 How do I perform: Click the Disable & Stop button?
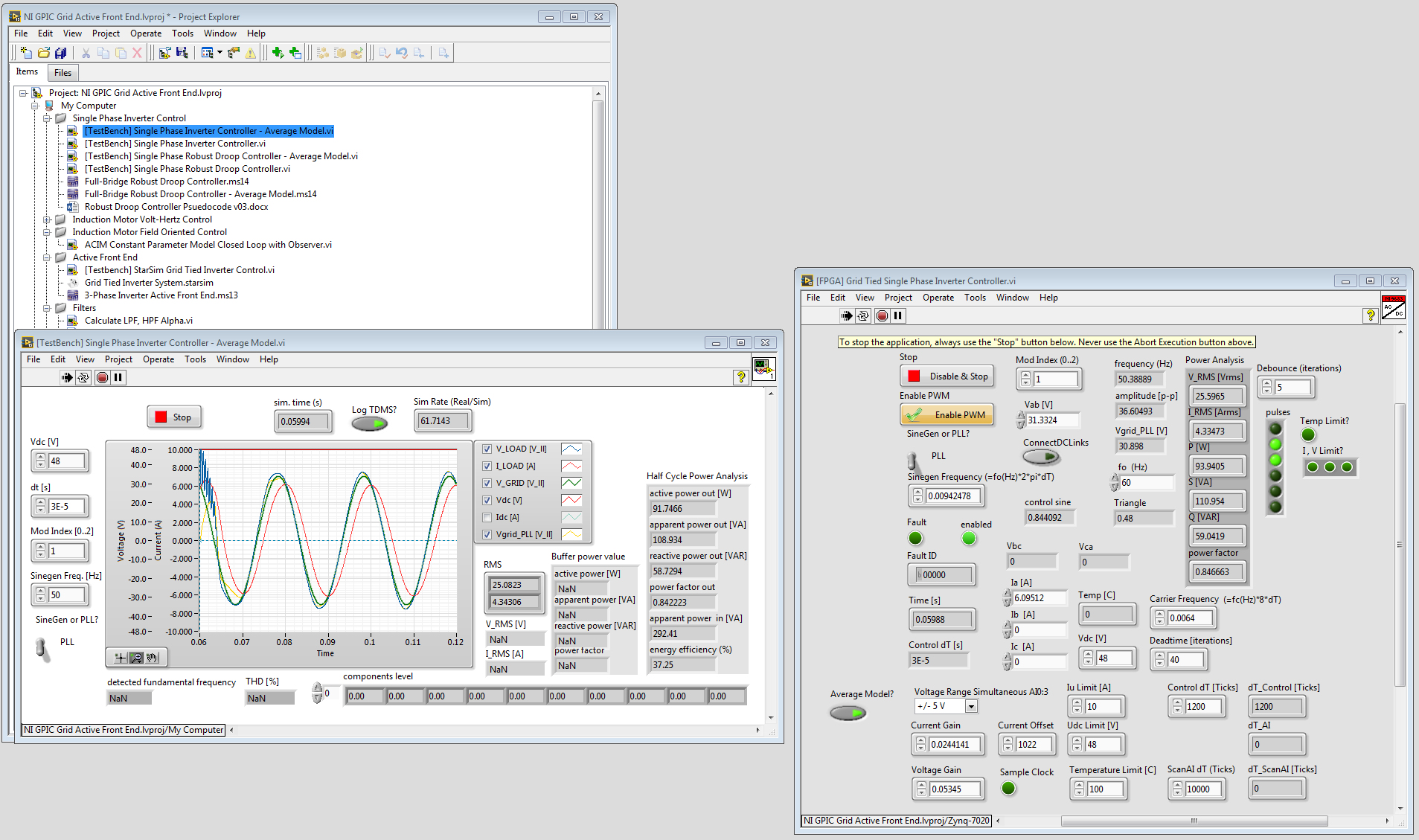pos(946,376)
